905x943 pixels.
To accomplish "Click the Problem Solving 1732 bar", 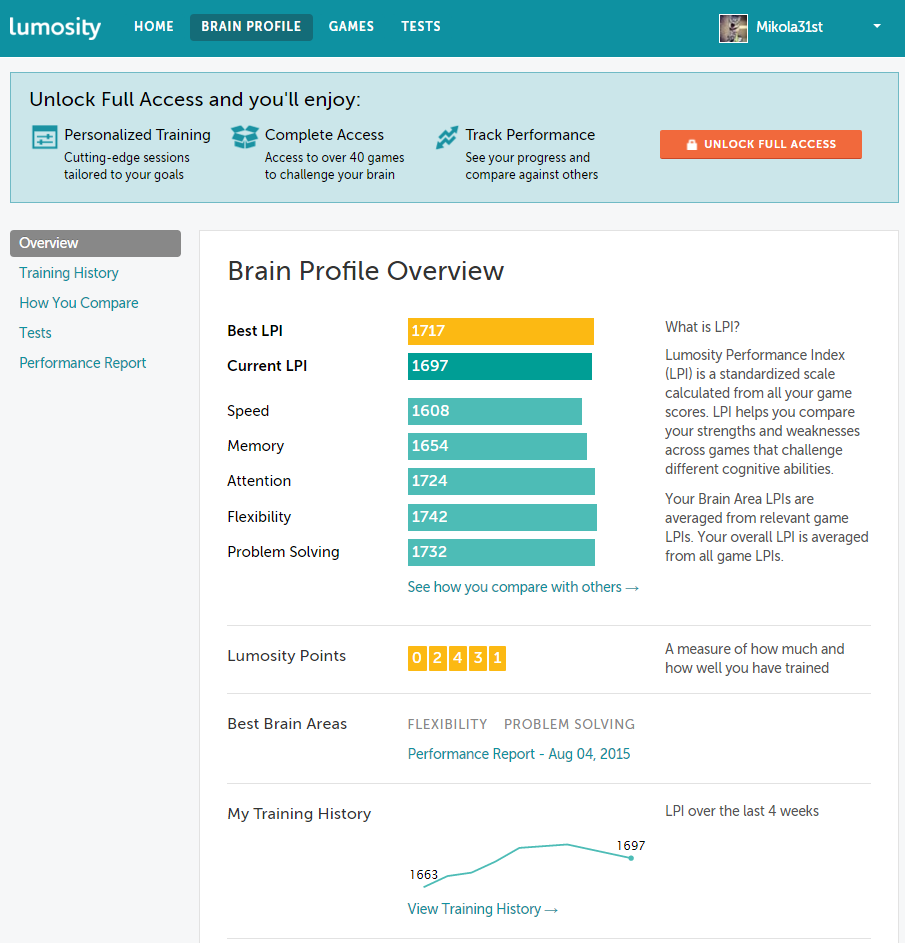I will pos(502,552).
